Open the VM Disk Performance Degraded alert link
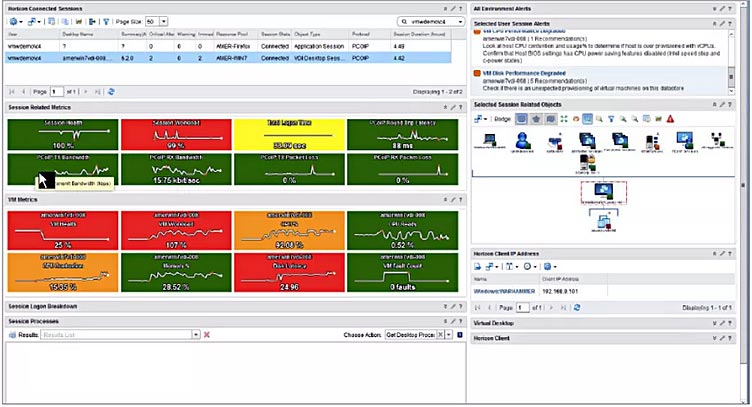 pos(524,73)
